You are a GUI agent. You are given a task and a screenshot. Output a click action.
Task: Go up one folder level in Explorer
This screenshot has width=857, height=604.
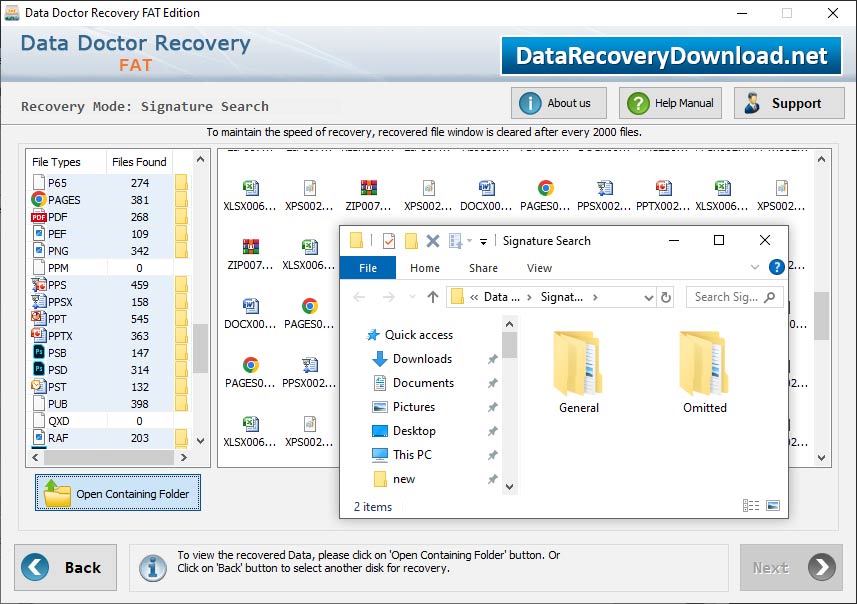click(433, 297)
